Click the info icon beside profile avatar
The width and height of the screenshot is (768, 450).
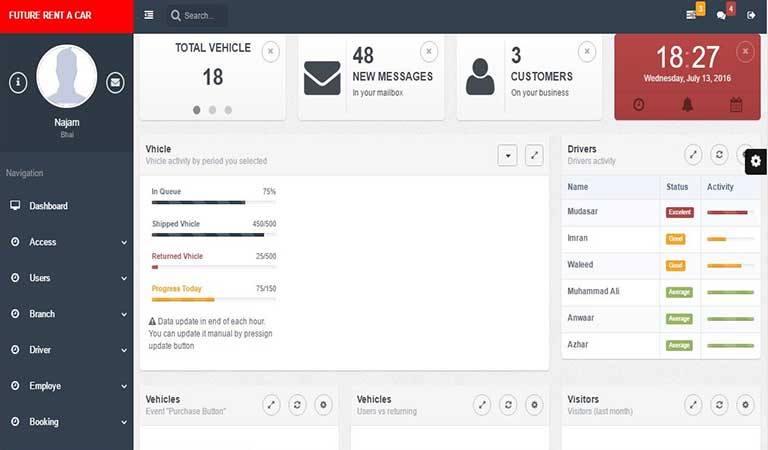click(18, 82)
